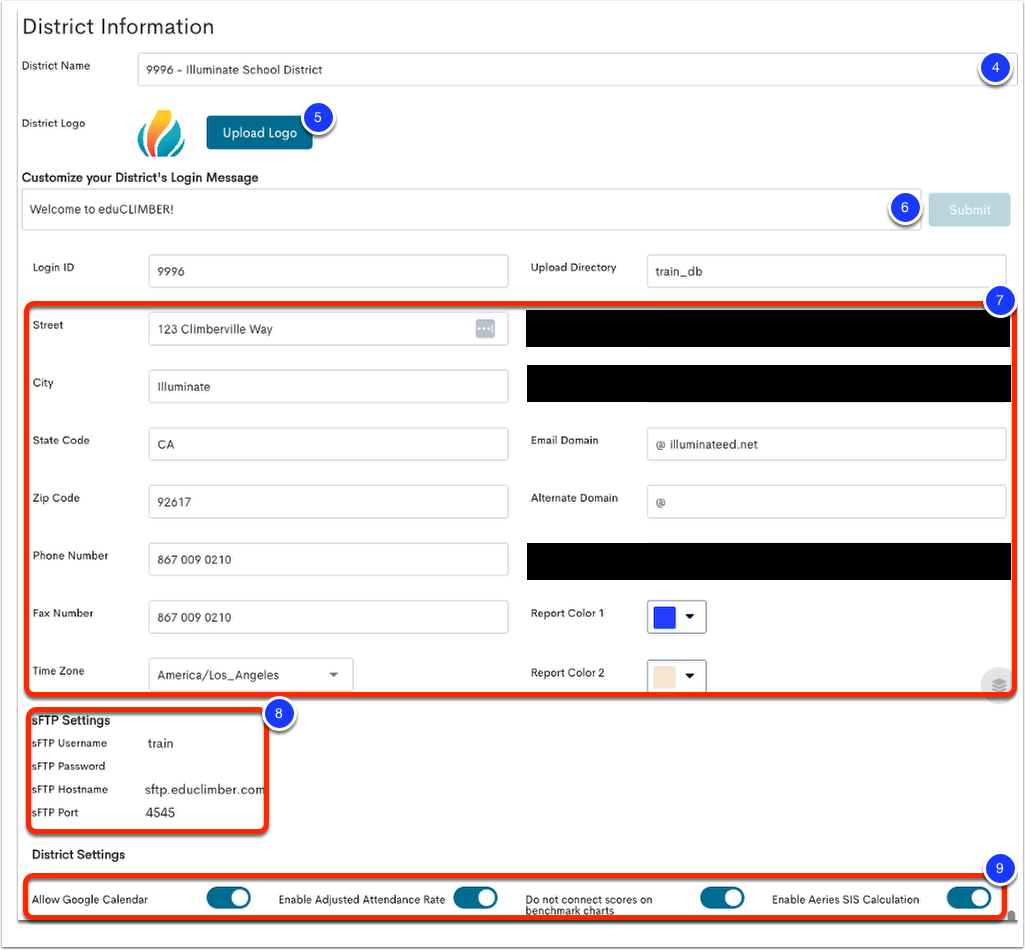Click the autofill icon in Street field
1025x950 pixels.
[485, 328]
